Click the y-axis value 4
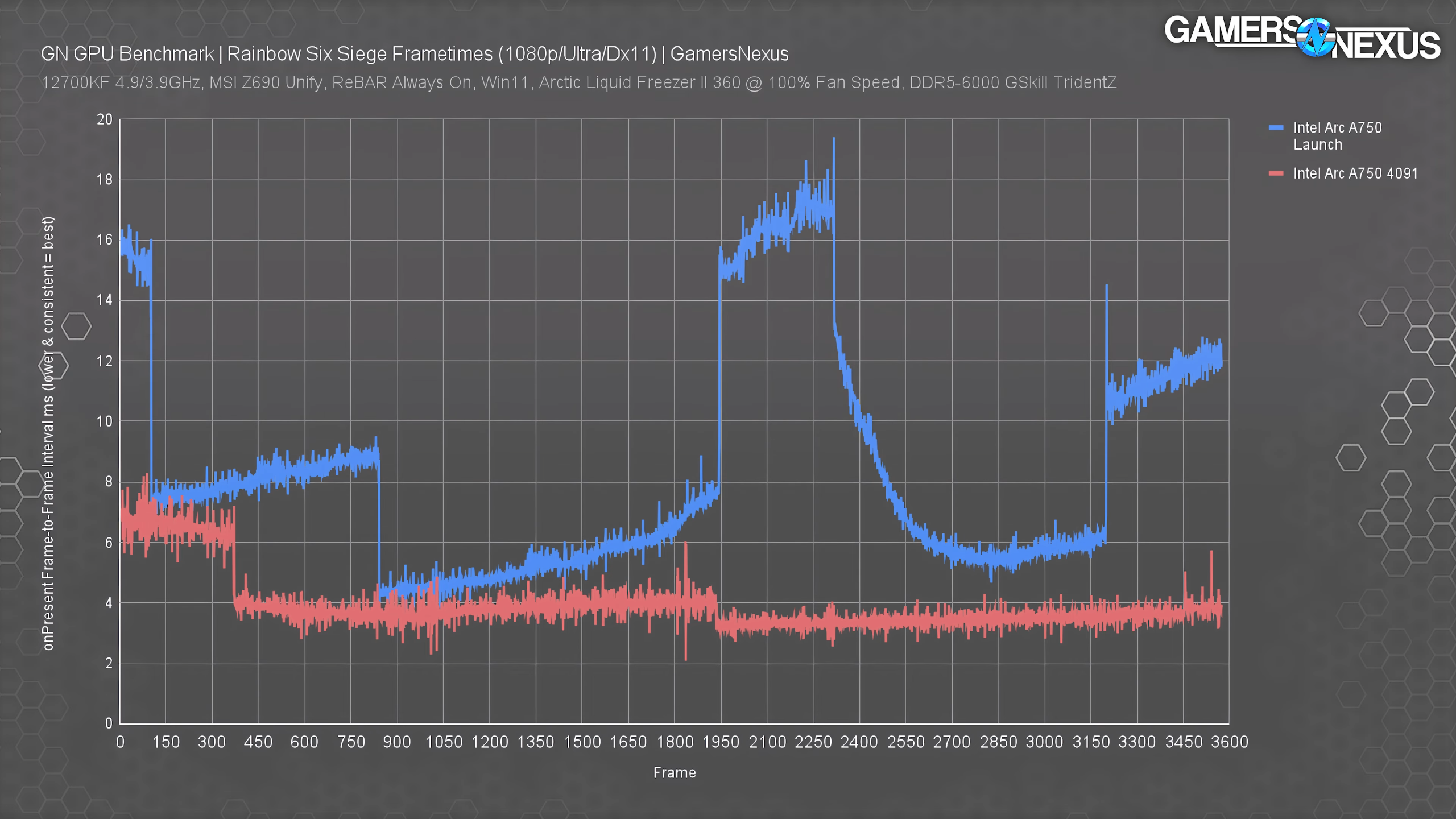Image resolution: width=1456 pixels, height=819 pixels. (109, 603)
